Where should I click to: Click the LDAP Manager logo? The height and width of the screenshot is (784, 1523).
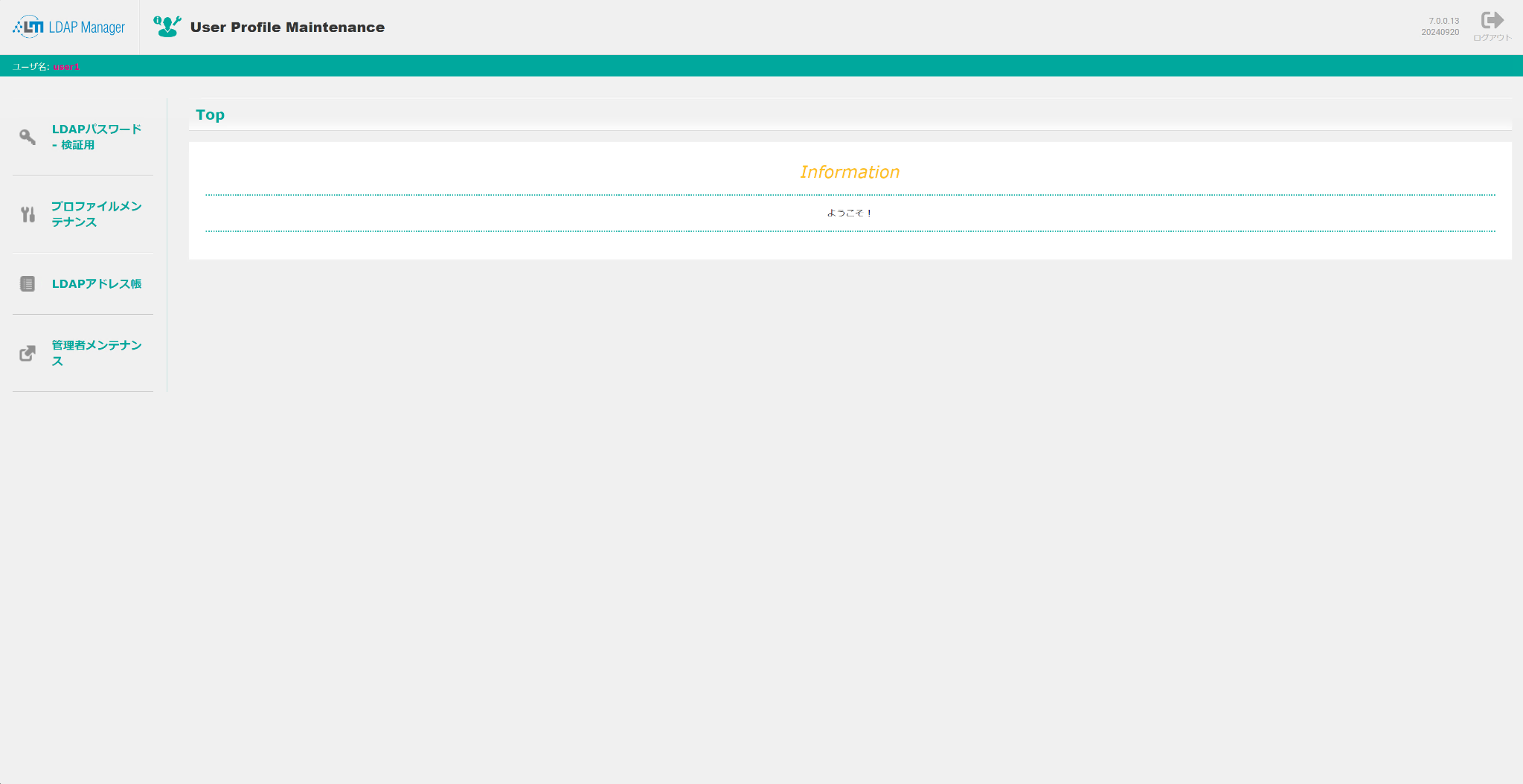coord(68,27)
